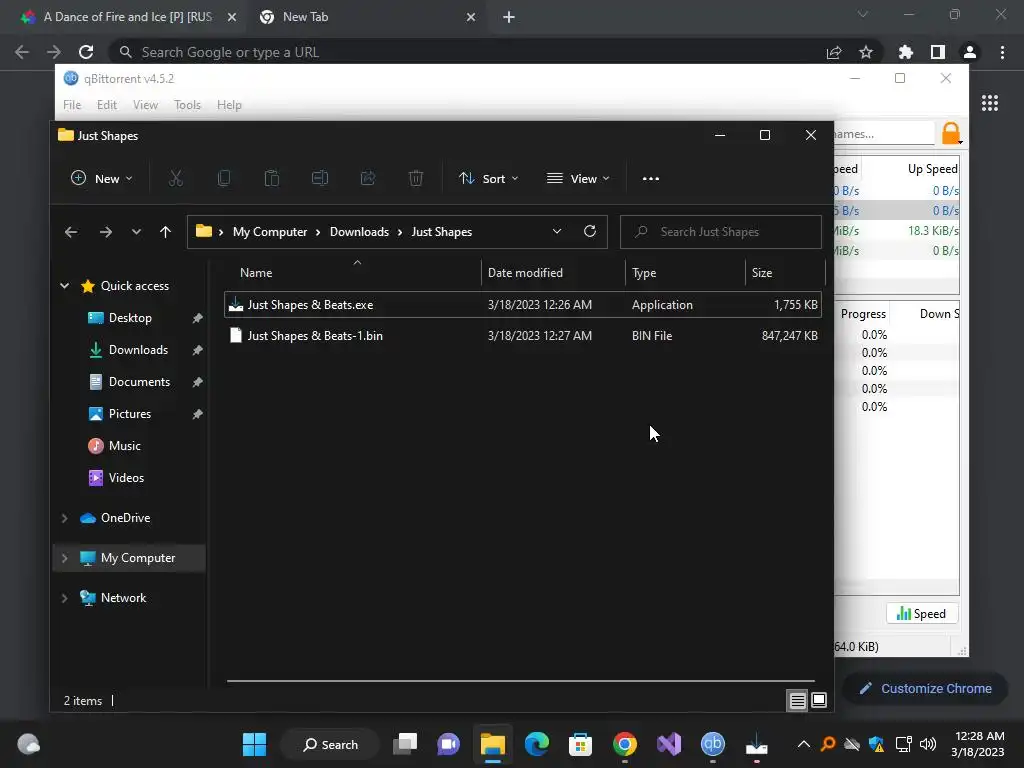Show hidden system tray icons
This screenshot has height=768, width=1024.
coord(803,744)
